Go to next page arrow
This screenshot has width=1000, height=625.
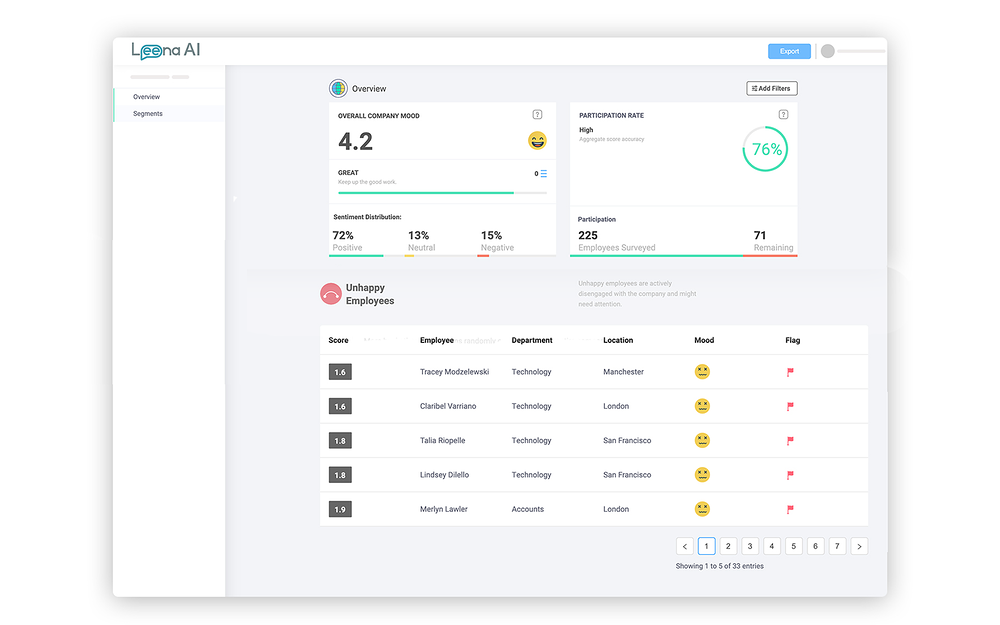[859, 547]
